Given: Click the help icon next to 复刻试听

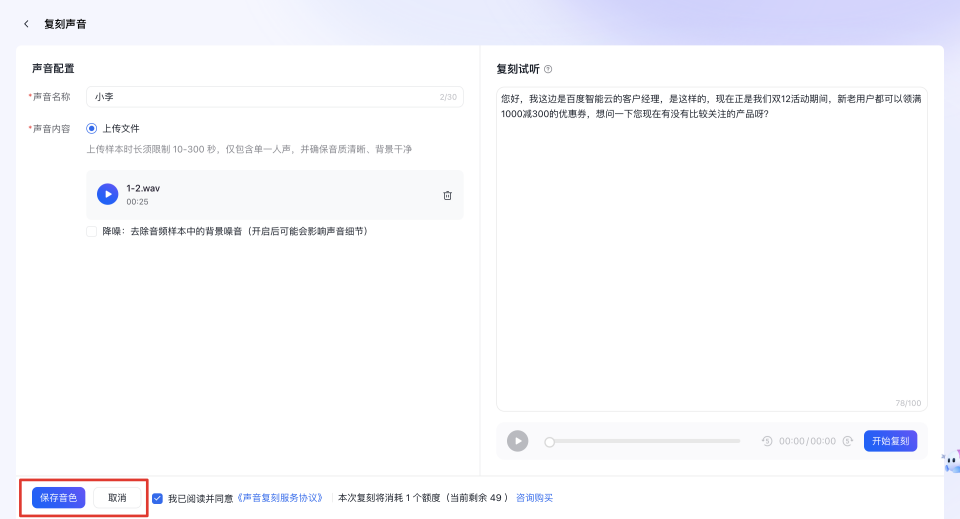Looking at the screenshot, I should 548,69.
